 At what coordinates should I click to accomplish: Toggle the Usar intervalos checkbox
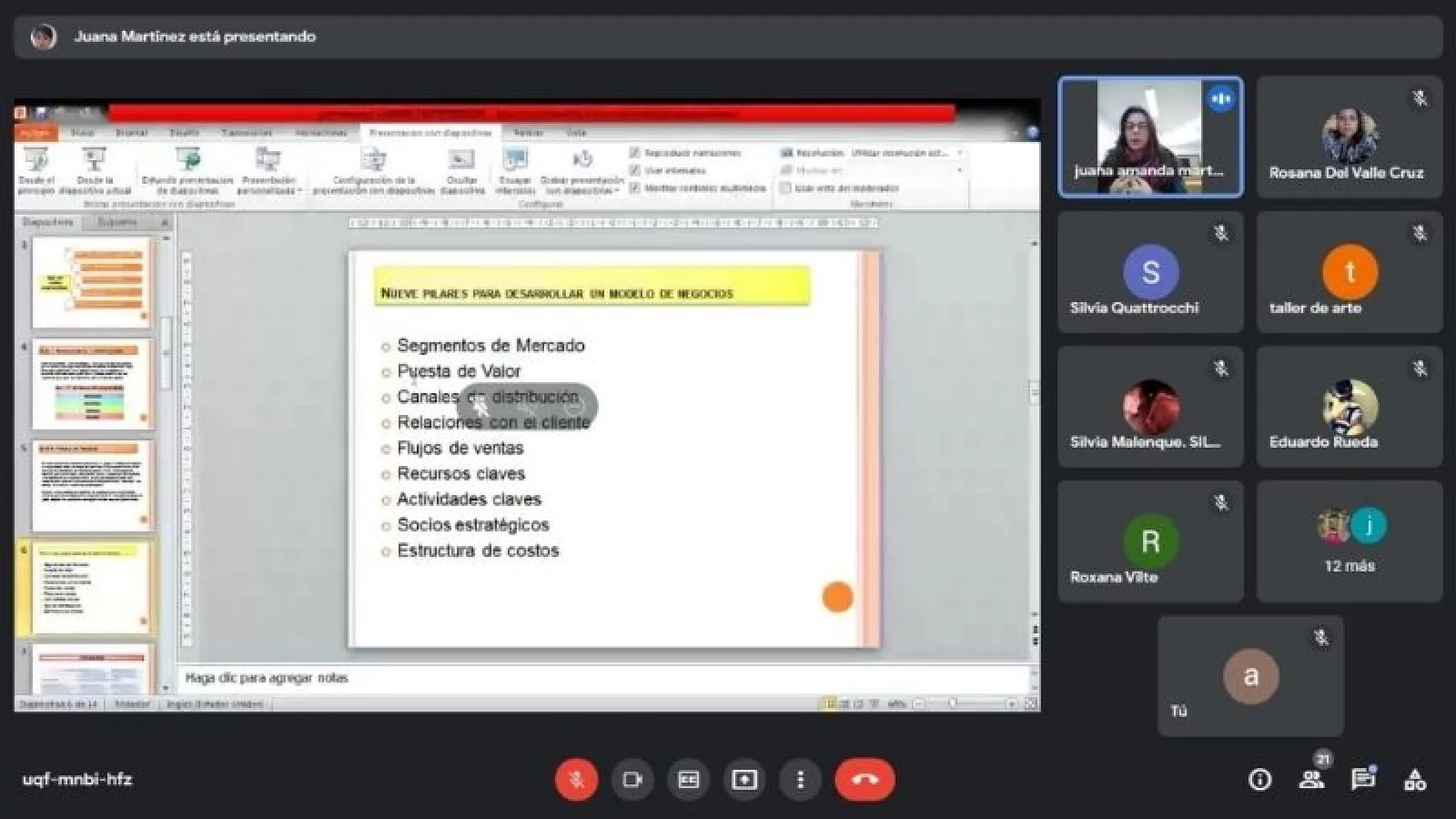click(x=635, y=170)
